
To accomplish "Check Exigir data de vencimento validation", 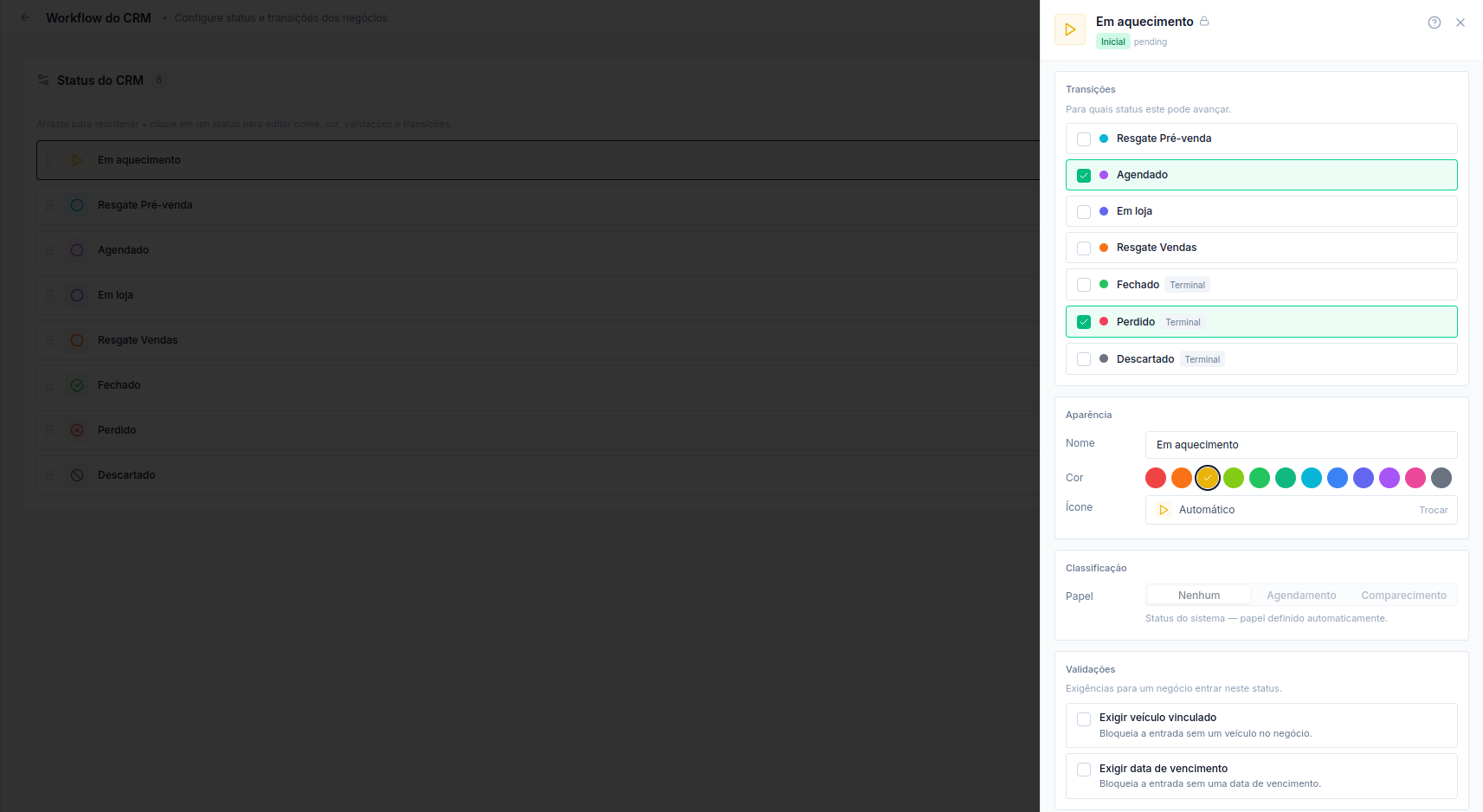I will coord(1084,770).
